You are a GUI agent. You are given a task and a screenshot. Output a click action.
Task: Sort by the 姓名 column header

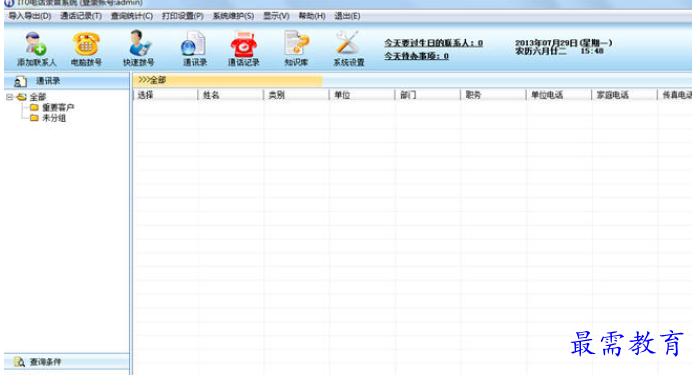coord(230,95)
